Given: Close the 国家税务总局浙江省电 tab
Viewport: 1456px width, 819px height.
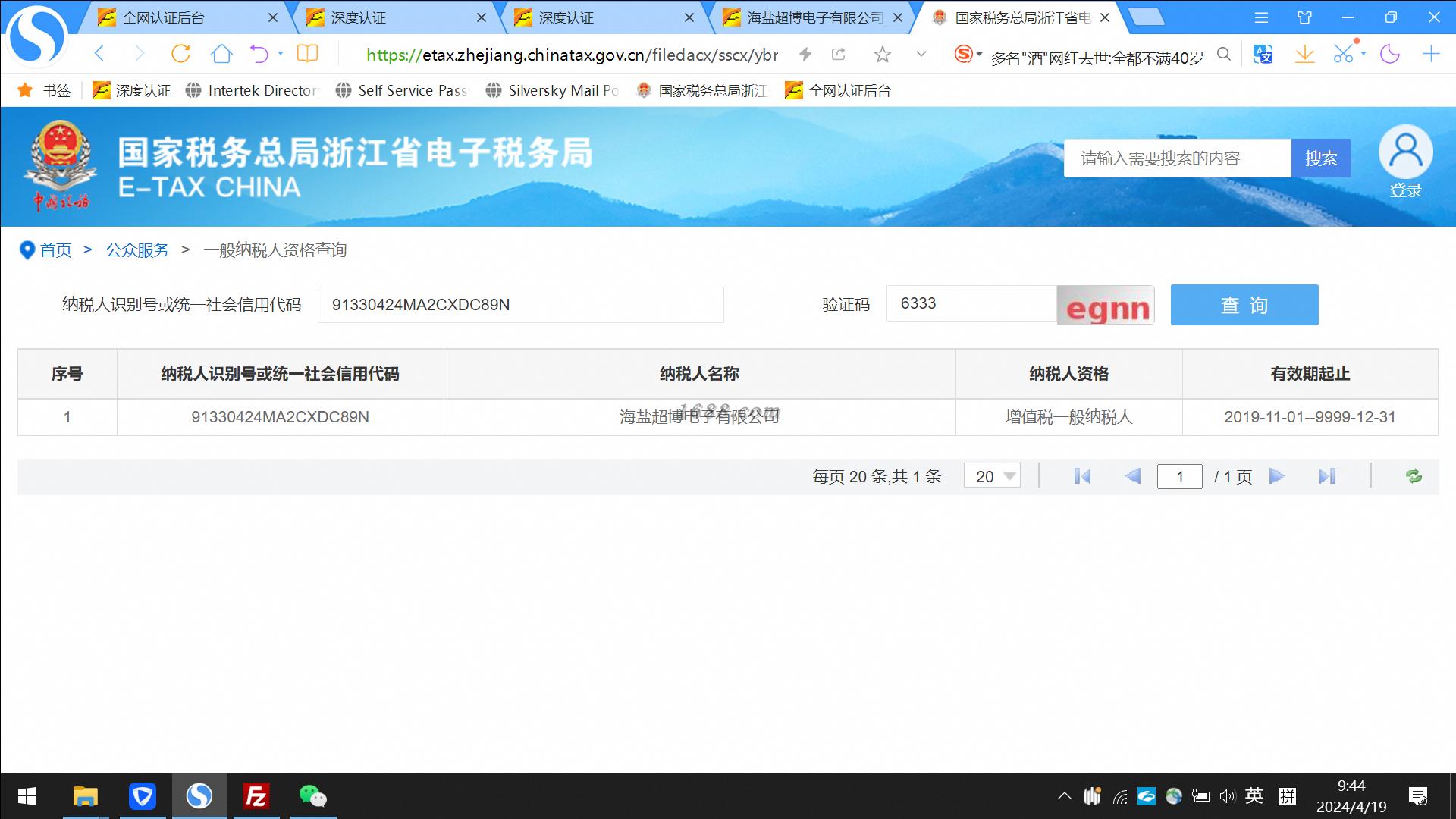Looking at the screenshot, I should [1105, 17].
